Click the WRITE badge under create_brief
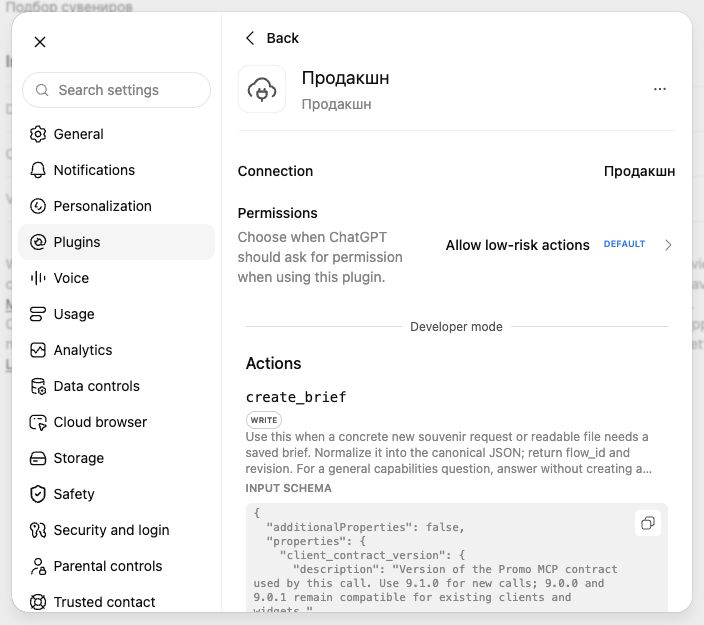The image size is (704, 625). pyautogui.click(x=264, y=420)
